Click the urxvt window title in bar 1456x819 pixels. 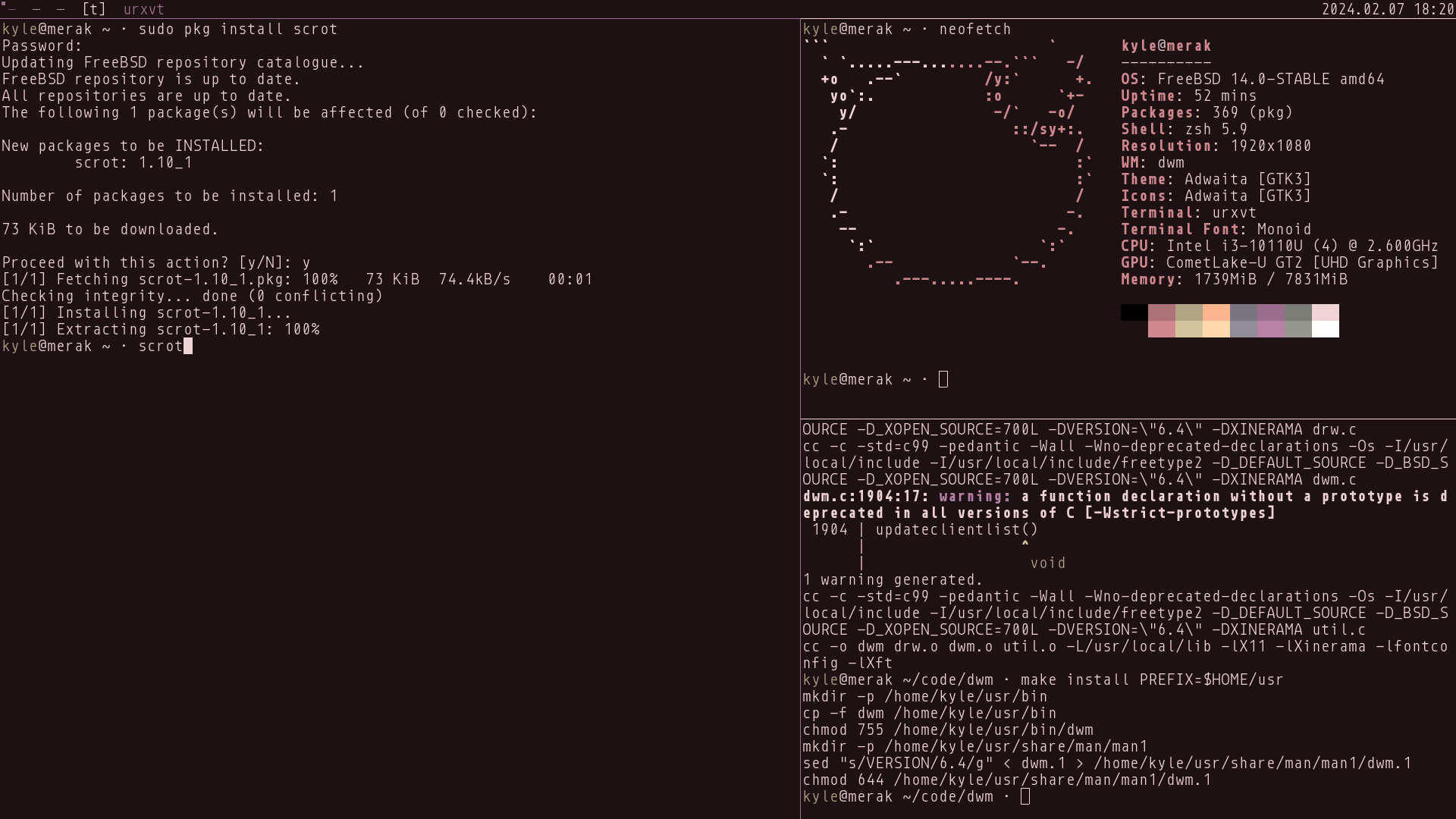pyautogui.click(x=144, y=9)
